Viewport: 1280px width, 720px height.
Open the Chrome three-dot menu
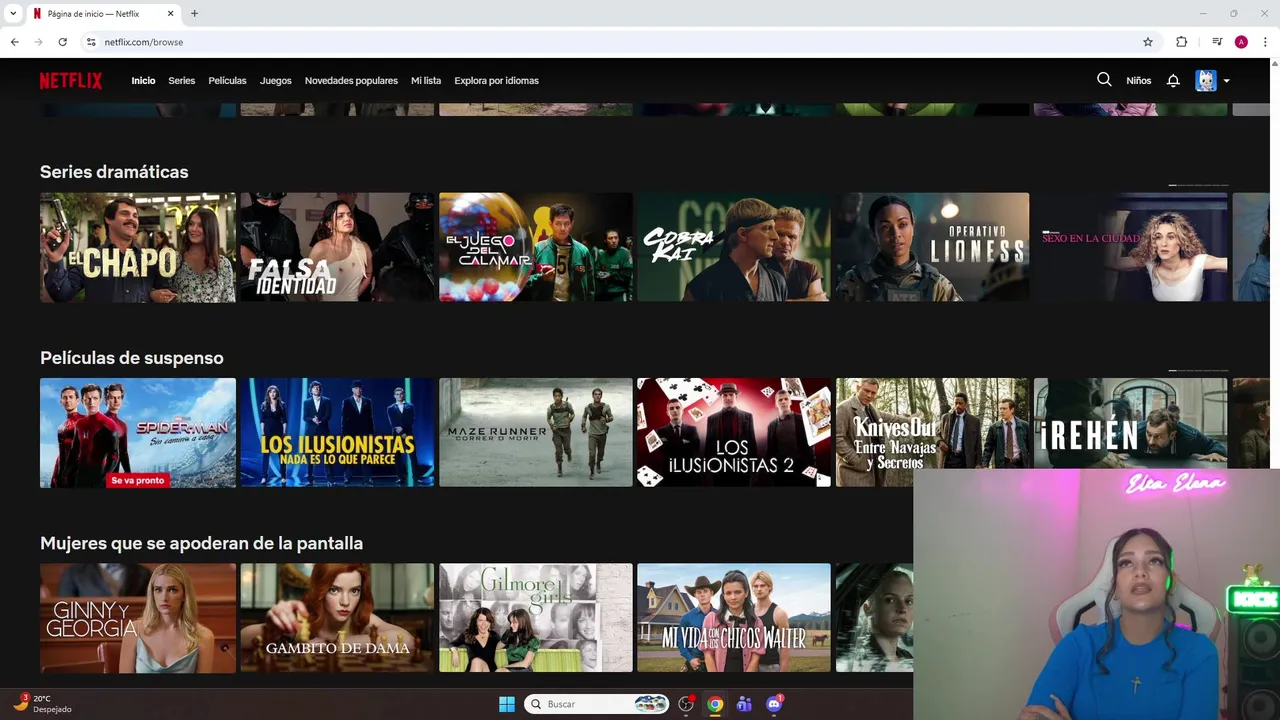[x=1265, y=42]
